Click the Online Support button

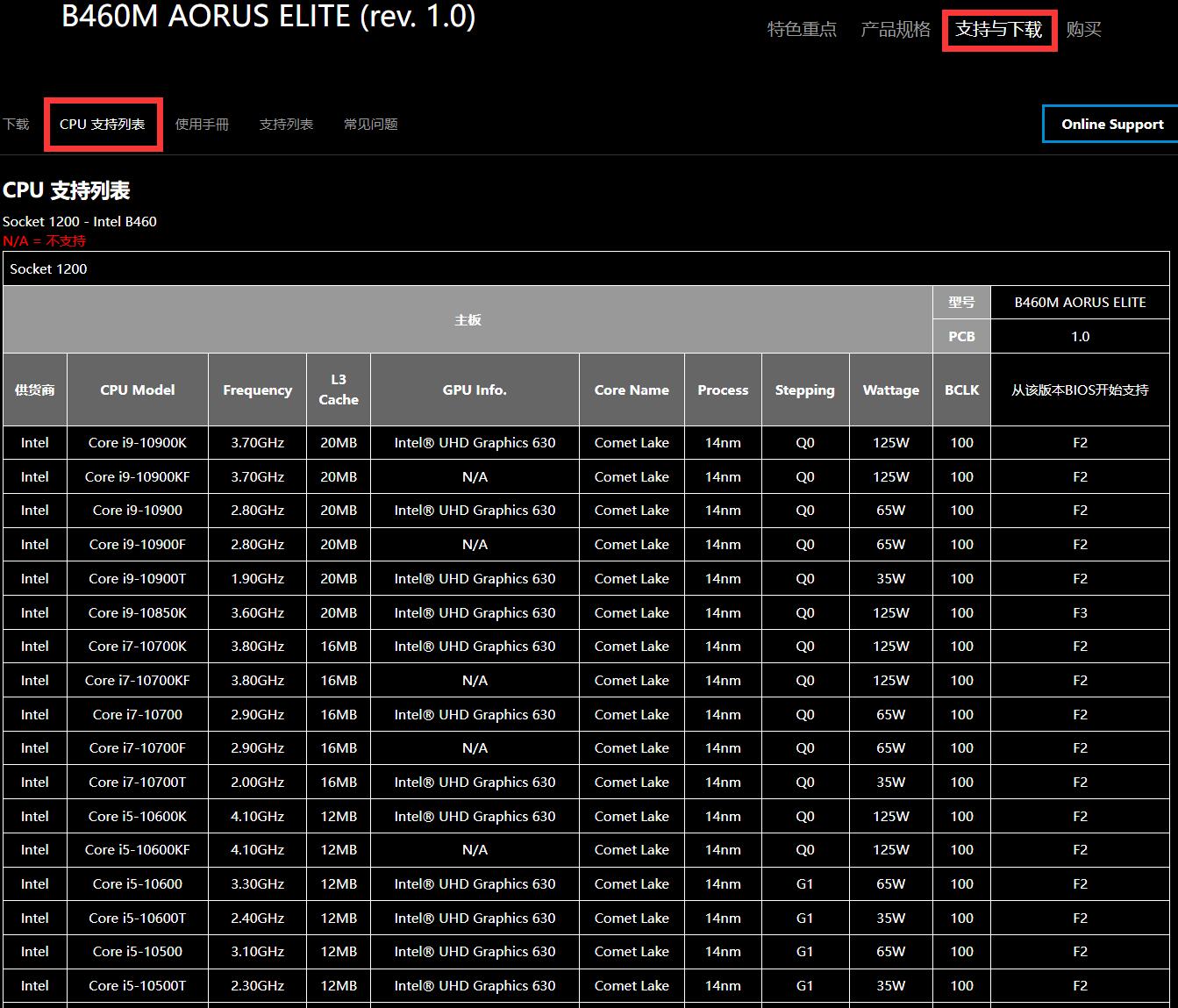click(x=1111, y=124)
